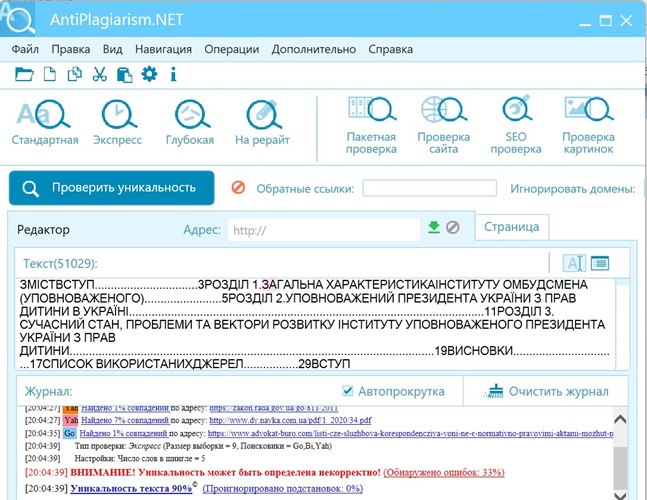This screenshot has height=500, width=647.
Task: Start the Глубокая check mode
Action: coord(190,123)
